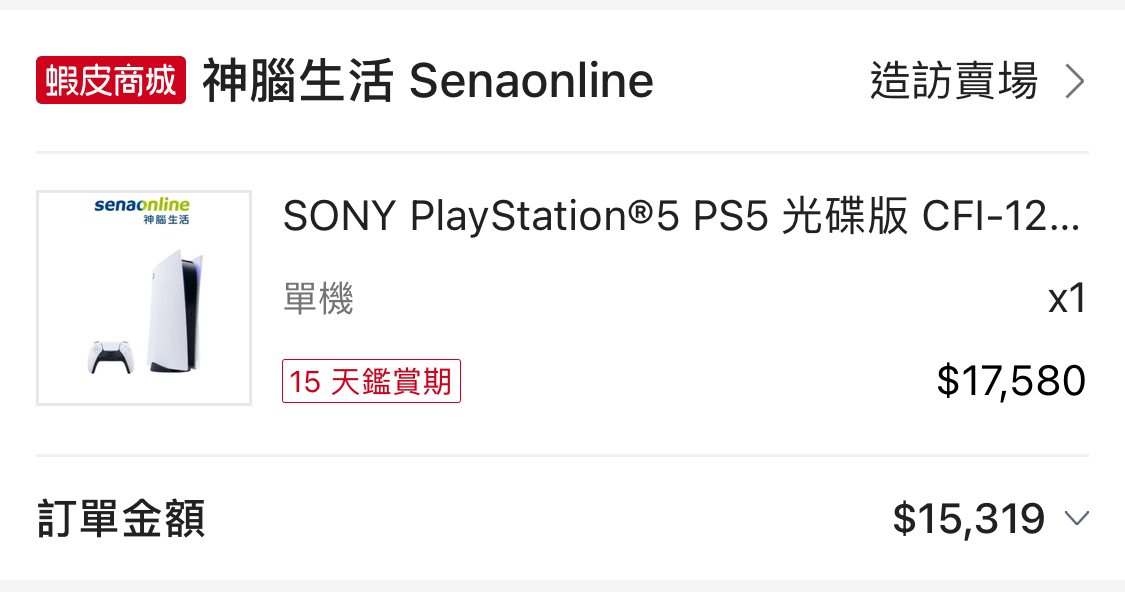
Task: Tap the right chevron beside 造訪賣場
Action: click(1075, 81)
